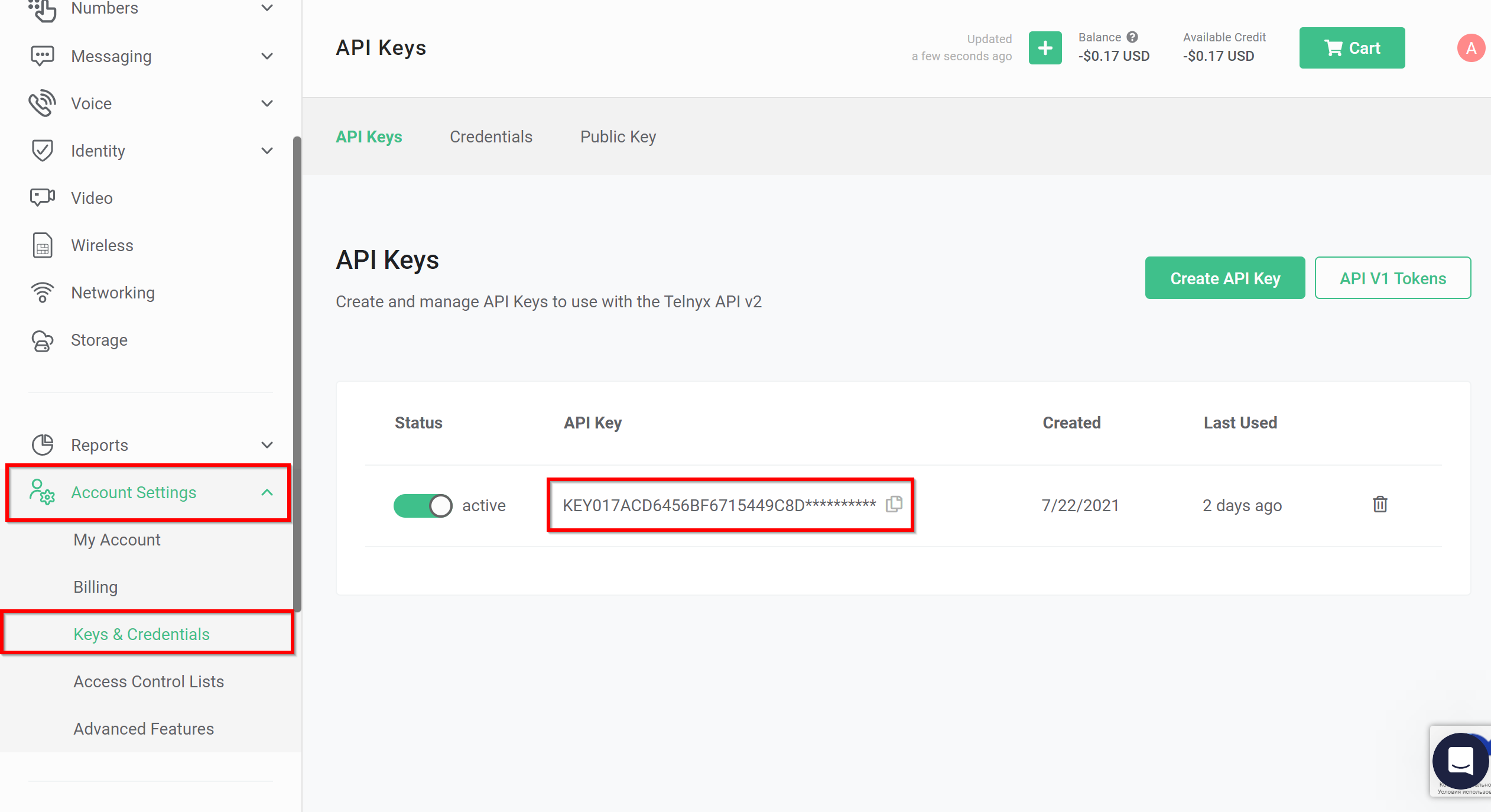Open the Storage cloud icon
The width and height of the screenshot is (1491, 812).
click(x=43, y=340)
